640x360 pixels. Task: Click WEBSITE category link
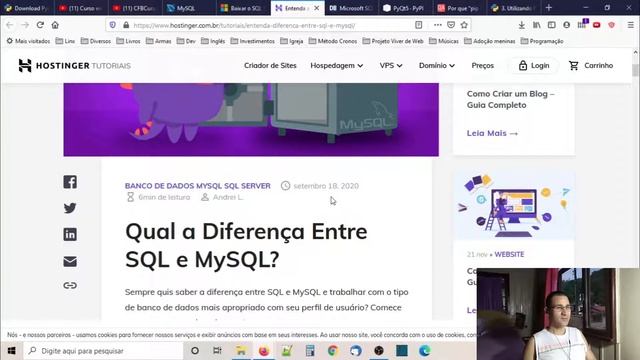(x=509, y=254)
